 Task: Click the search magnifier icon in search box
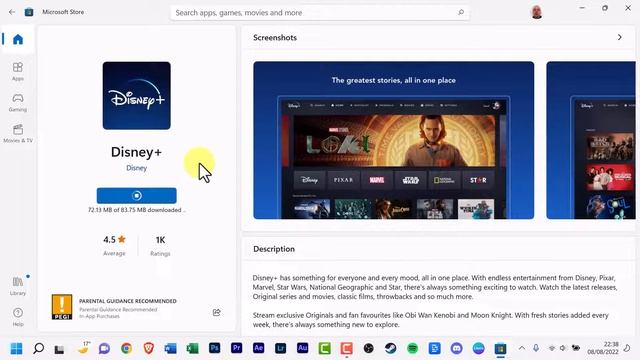coord(461,12)
